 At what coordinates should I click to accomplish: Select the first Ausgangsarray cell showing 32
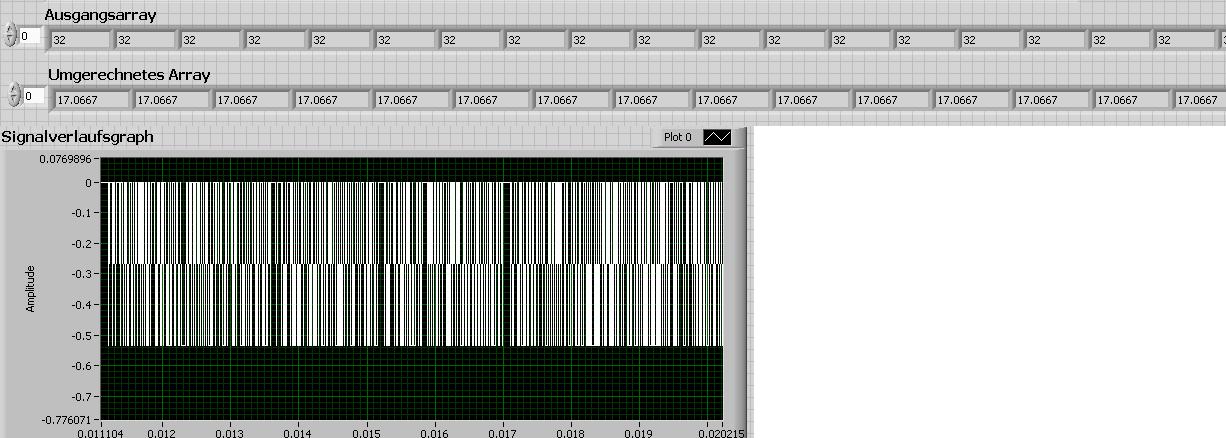point(80,41)
